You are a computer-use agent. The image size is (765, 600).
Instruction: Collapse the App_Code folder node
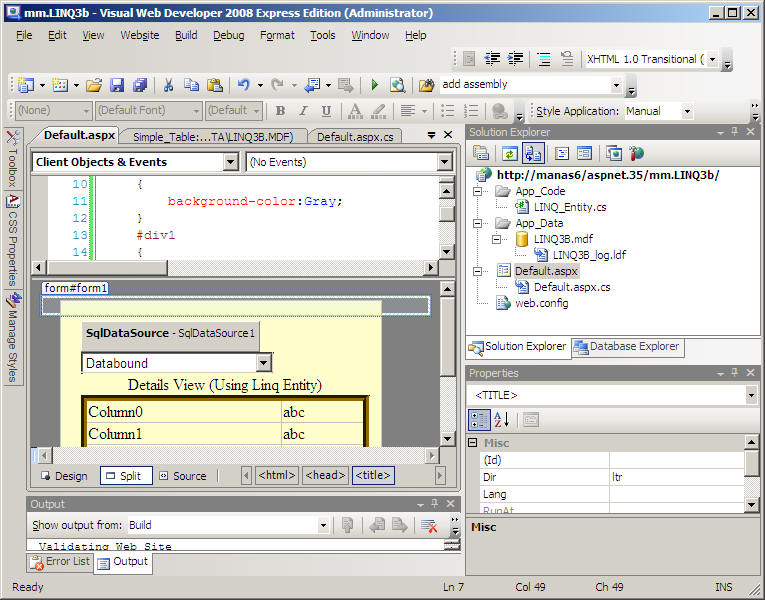478,191
